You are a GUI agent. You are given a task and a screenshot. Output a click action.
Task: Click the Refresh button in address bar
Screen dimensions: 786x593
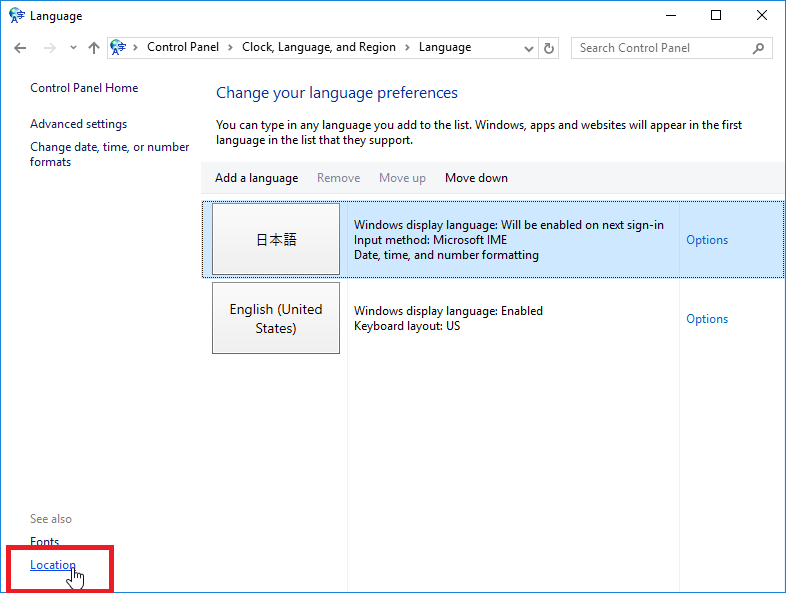point(549,48)
